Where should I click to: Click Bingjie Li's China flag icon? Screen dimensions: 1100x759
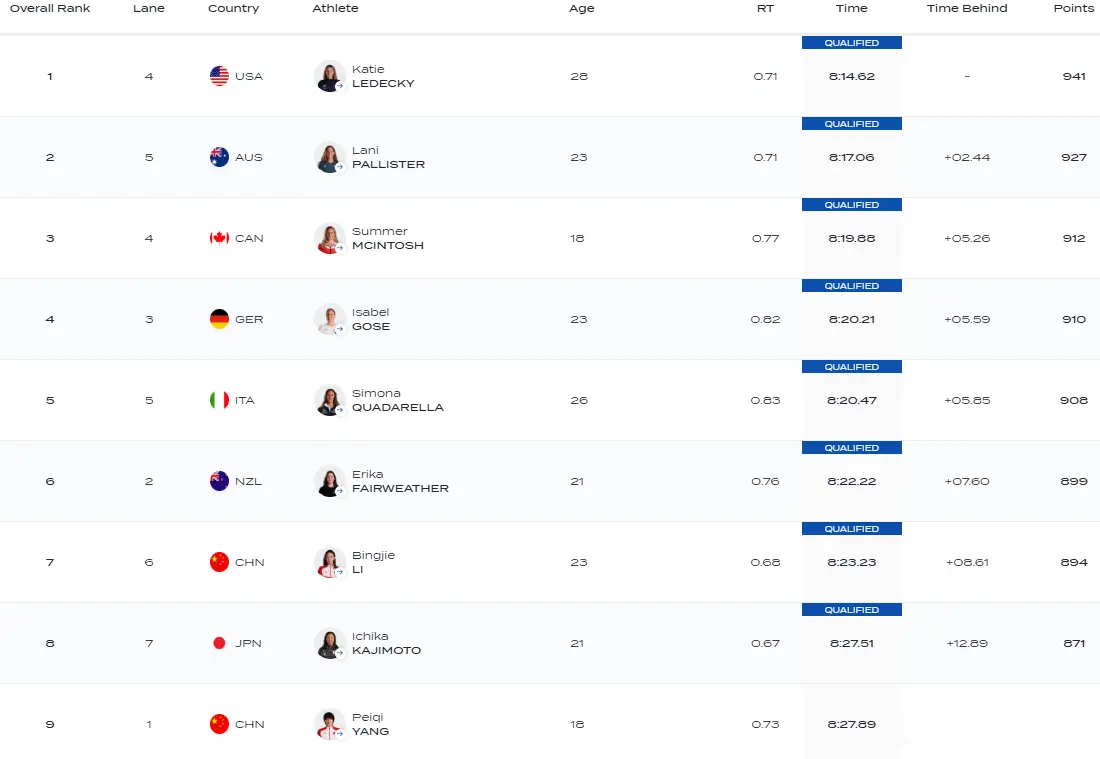coord(219,562)
